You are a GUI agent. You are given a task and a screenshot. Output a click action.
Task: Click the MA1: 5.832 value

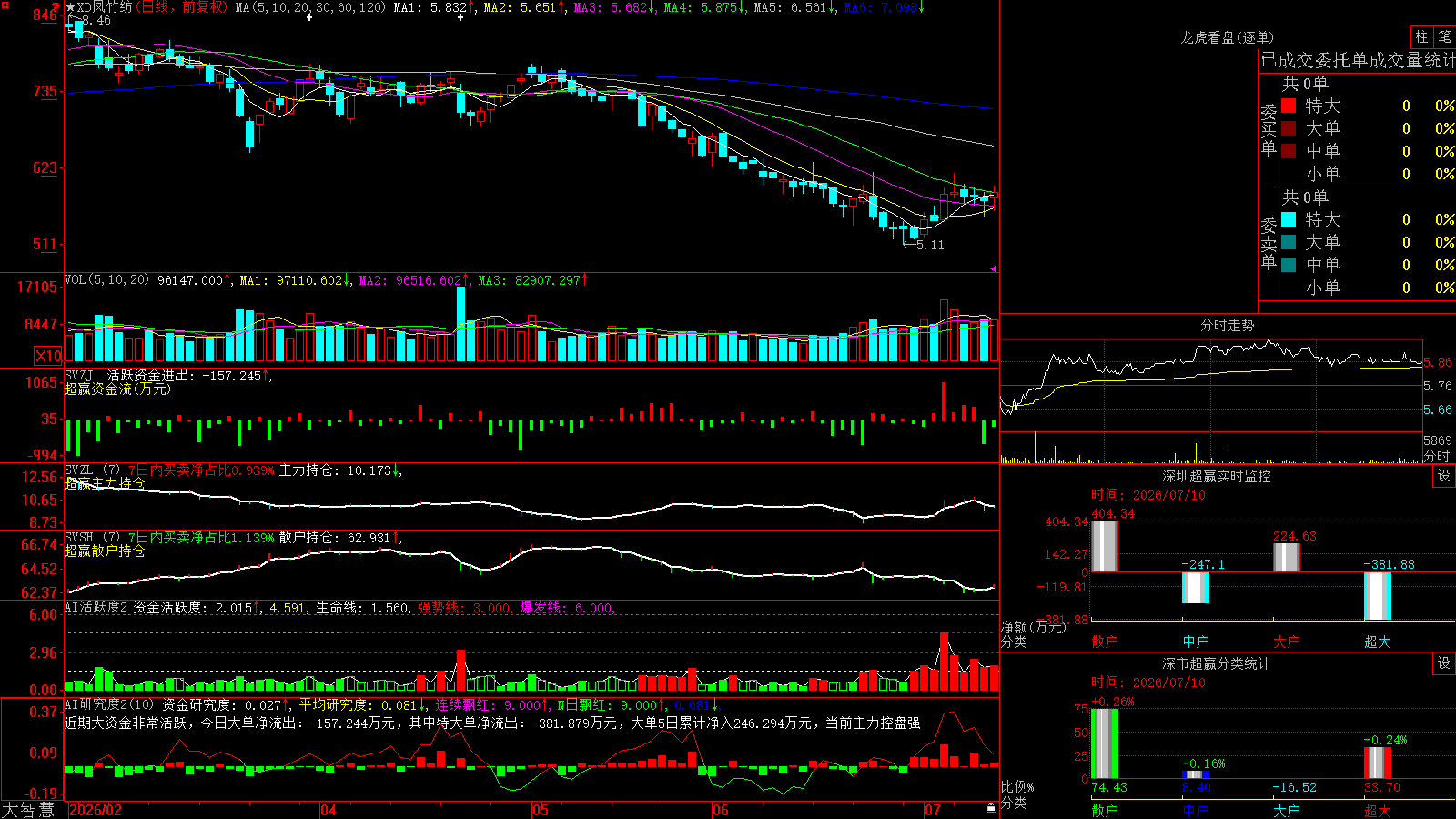(430, 7)
